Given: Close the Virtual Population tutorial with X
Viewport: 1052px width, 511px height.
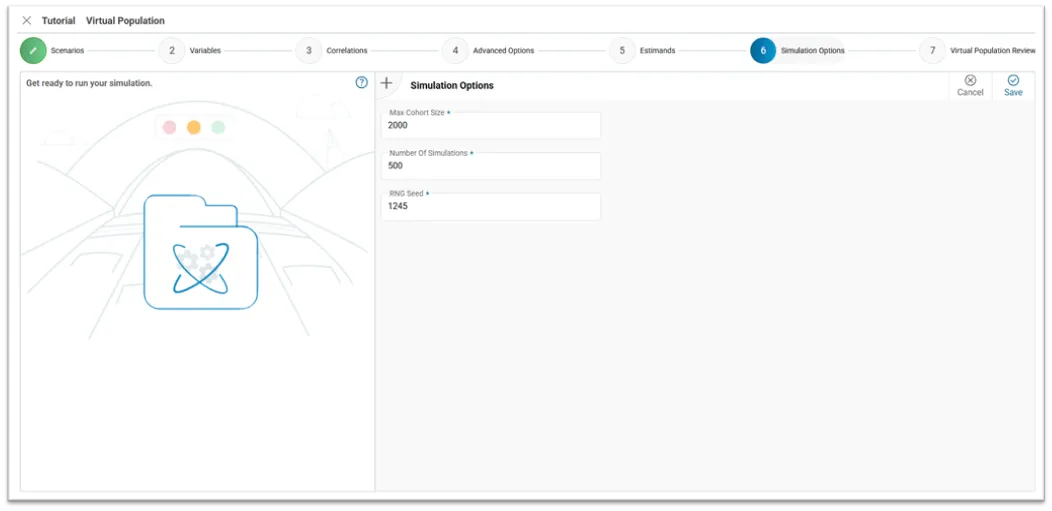Looking at the screenshot, I should click(x=27, y=20).
